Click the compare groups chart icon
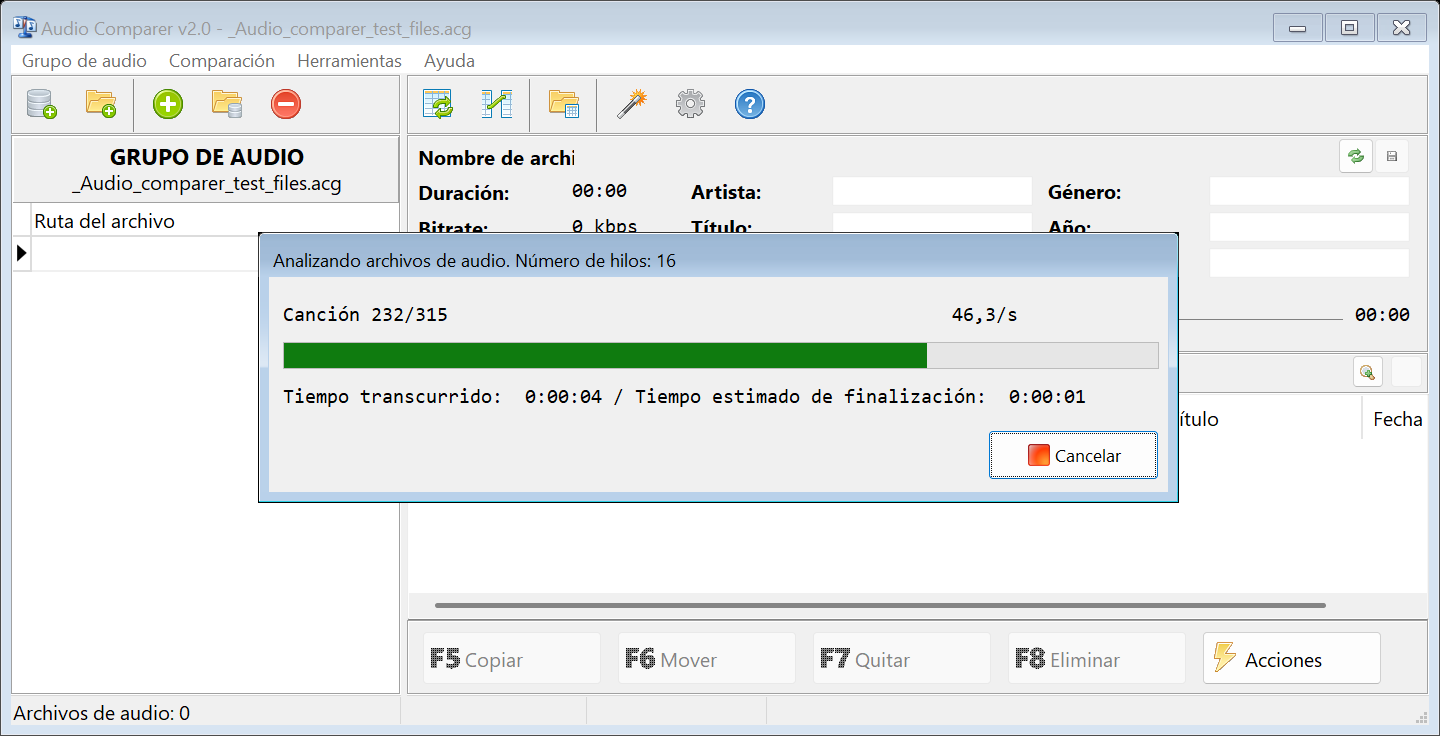The height and width of the screenshot is (736, 1440). [x=497, y=104]
